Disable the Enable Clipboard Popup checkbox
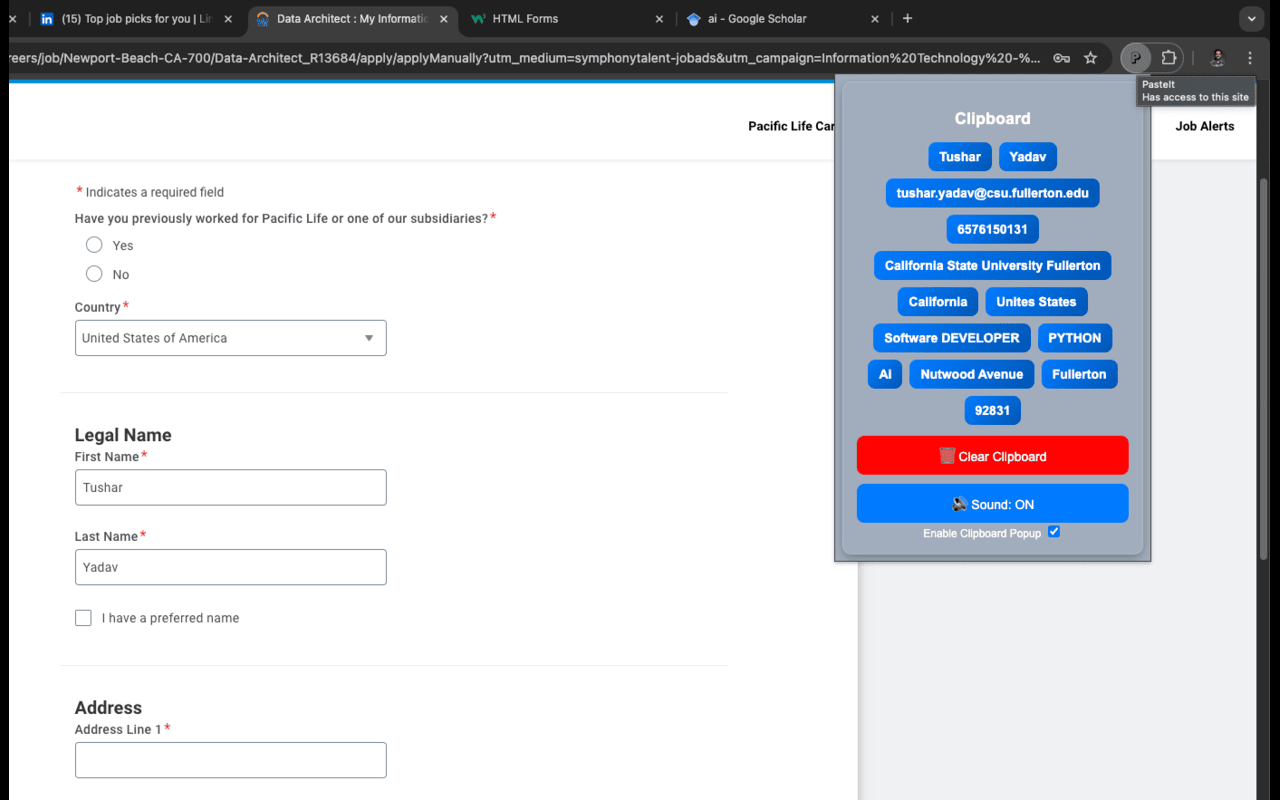Screen dimensions: 1280x800 pyautogui.click(x=1054, y=532)
